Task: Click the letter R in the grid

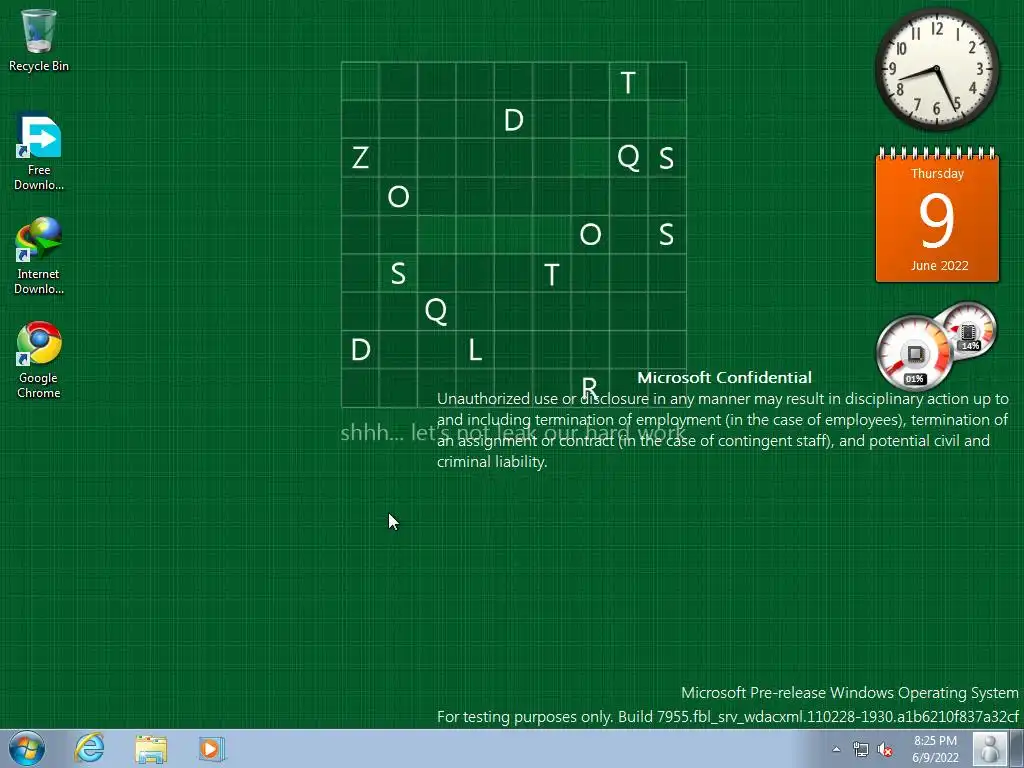Action: click(589, 387)
